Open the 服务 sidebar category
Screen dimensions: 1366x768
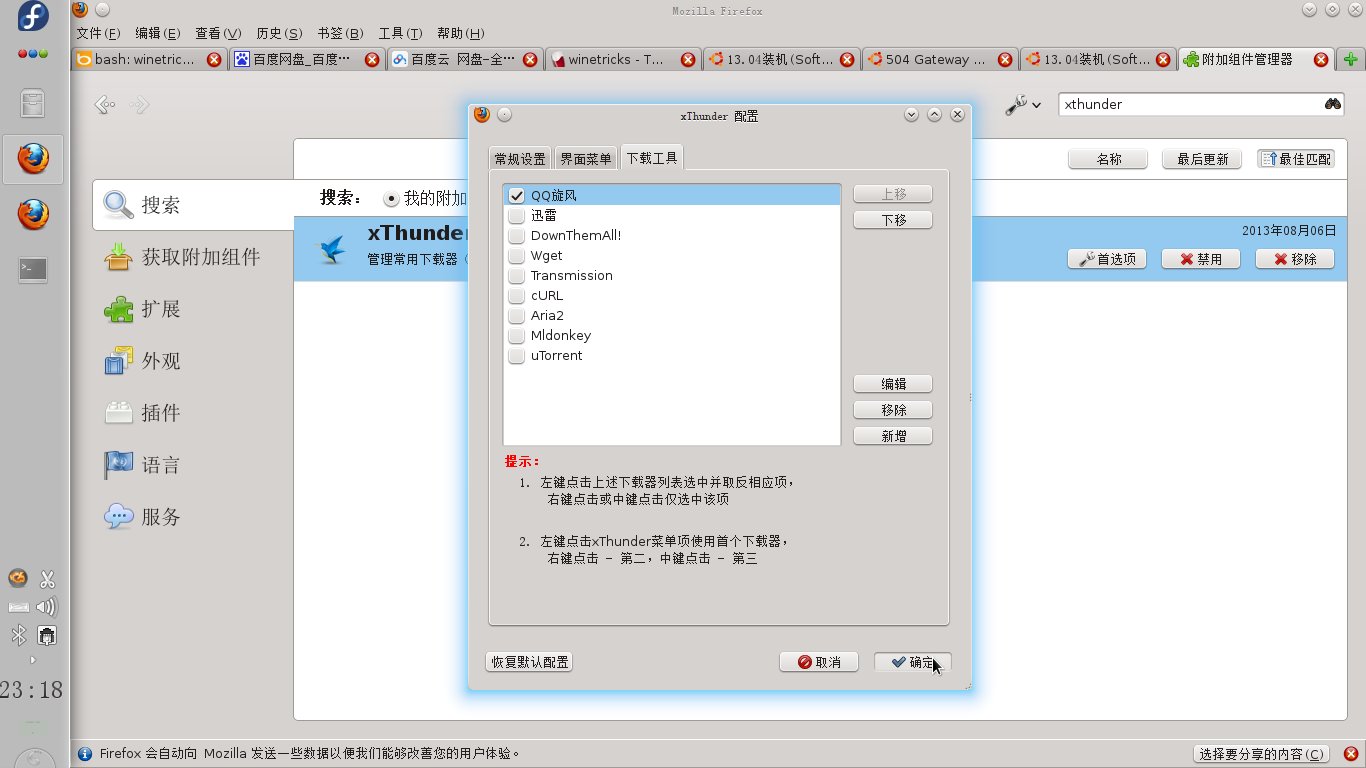pos(193,517)
